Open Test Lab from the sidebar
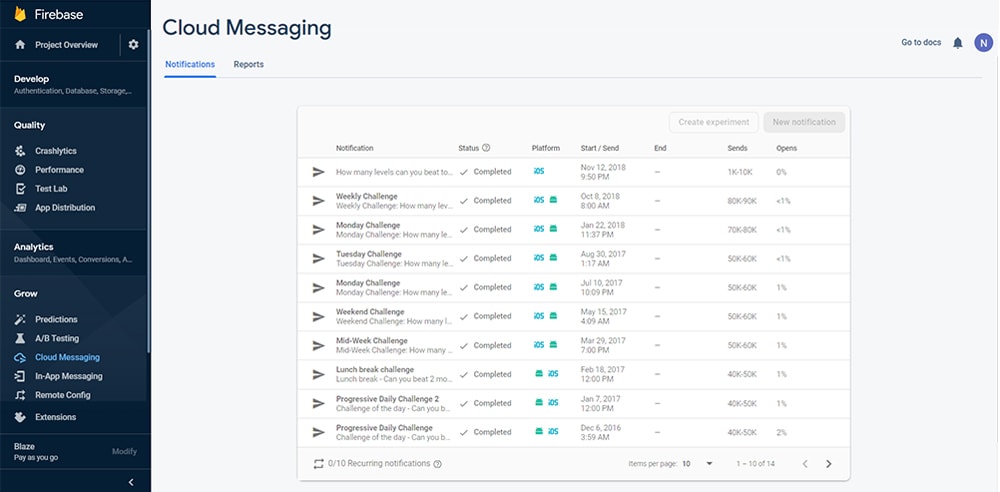 point(51,189)
